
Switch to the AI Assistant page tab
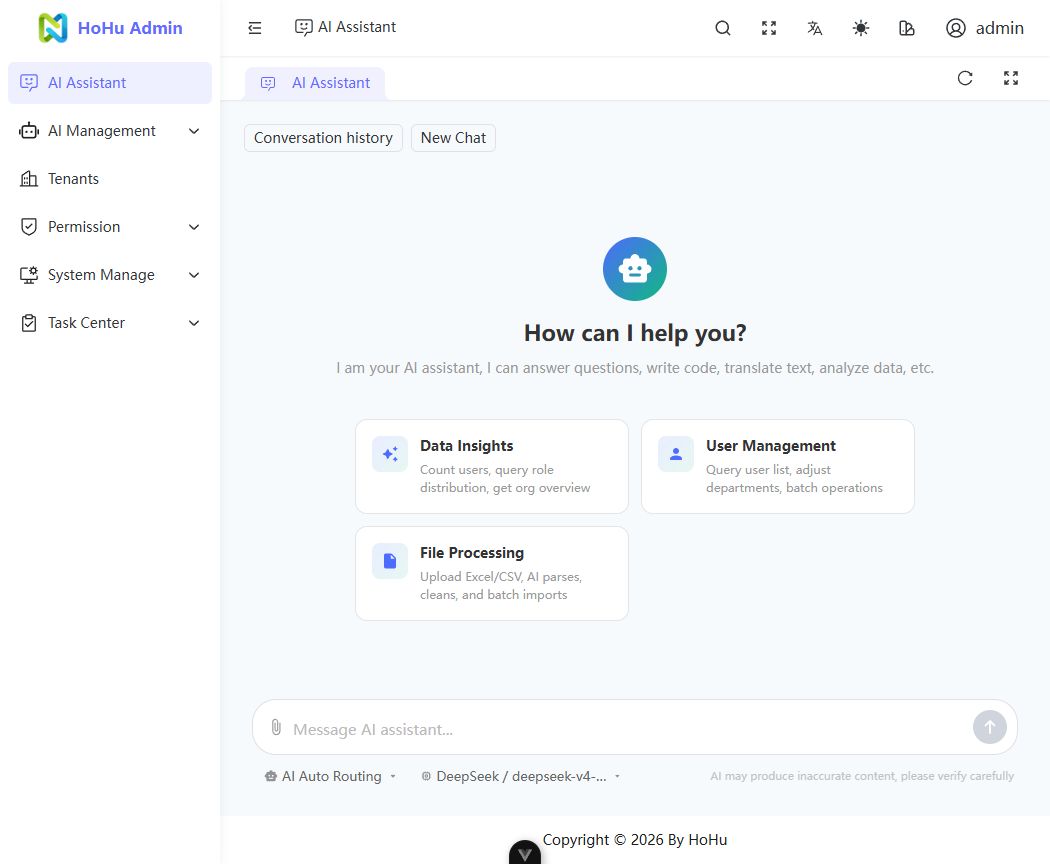coord(315,83)
